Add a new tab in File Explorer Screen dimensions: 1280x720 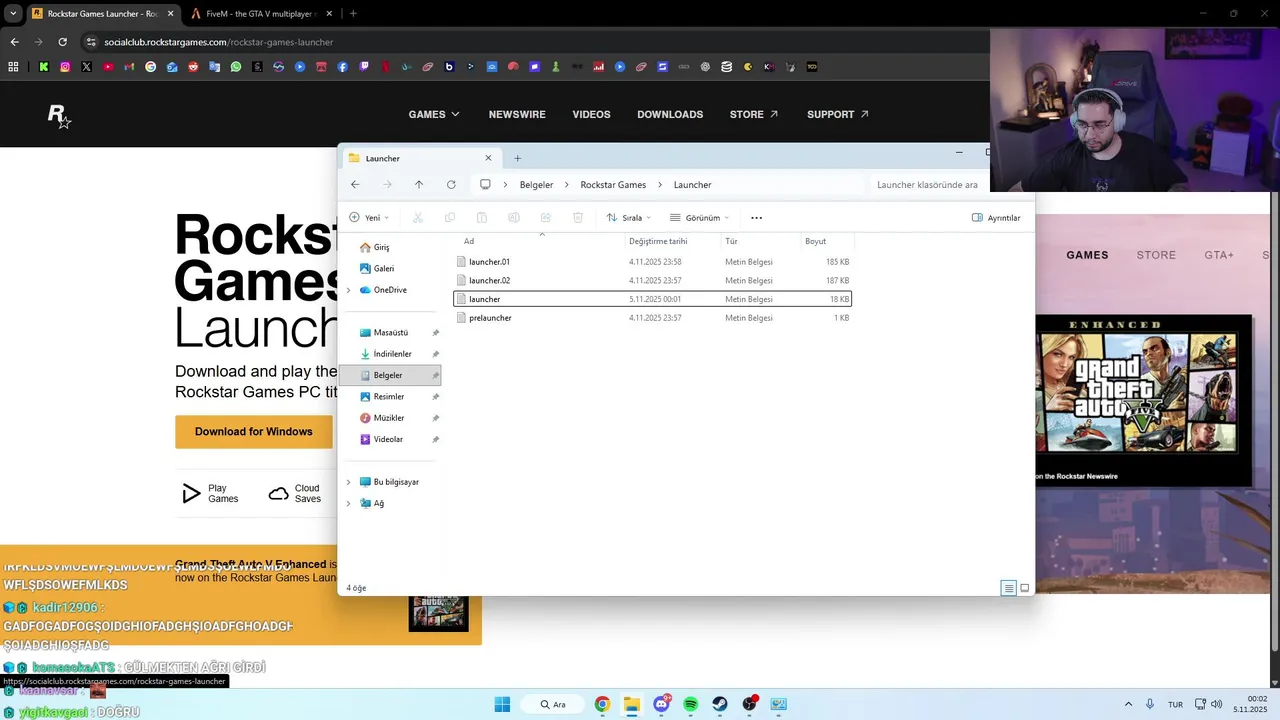click(x=517, y=158)
